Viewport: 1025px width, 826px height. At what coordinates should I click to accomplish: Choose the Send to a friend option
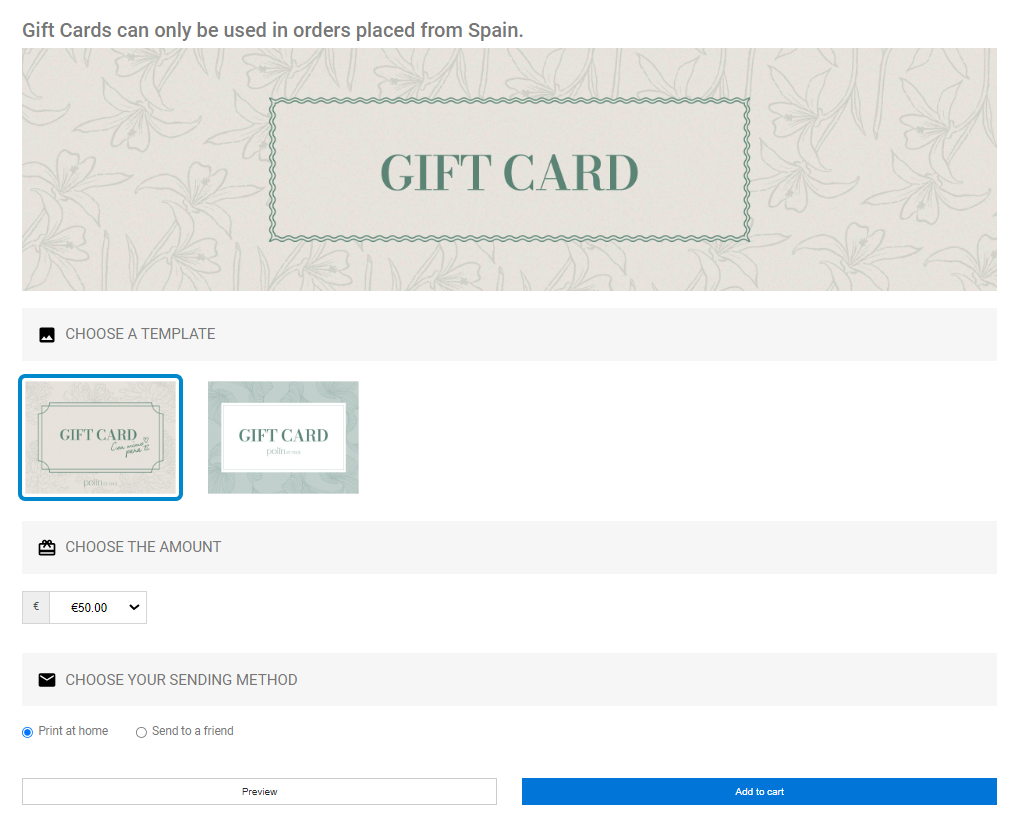coord(141,732)
